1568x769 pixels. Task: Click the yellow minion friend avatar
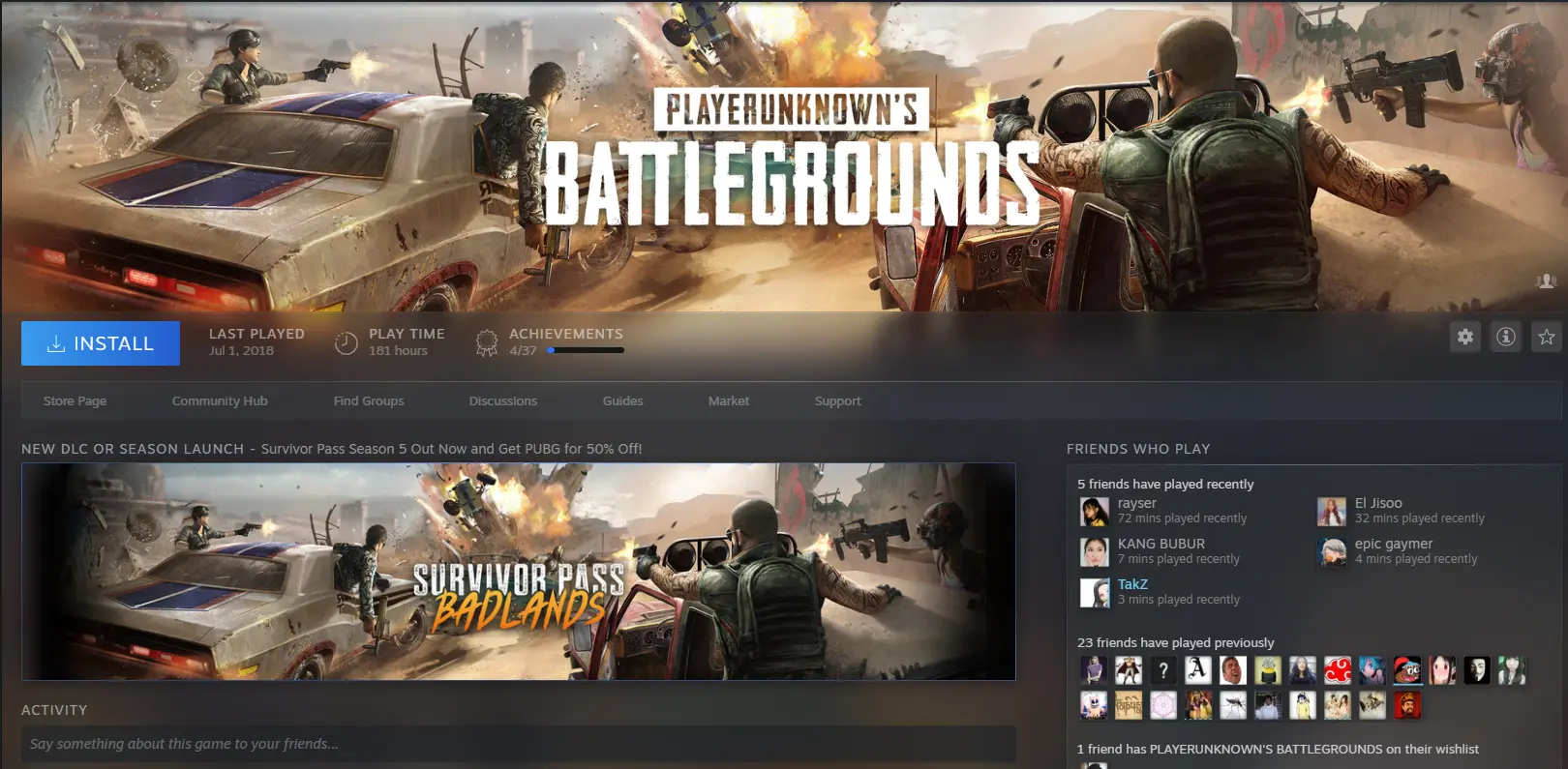point(1268,670)
